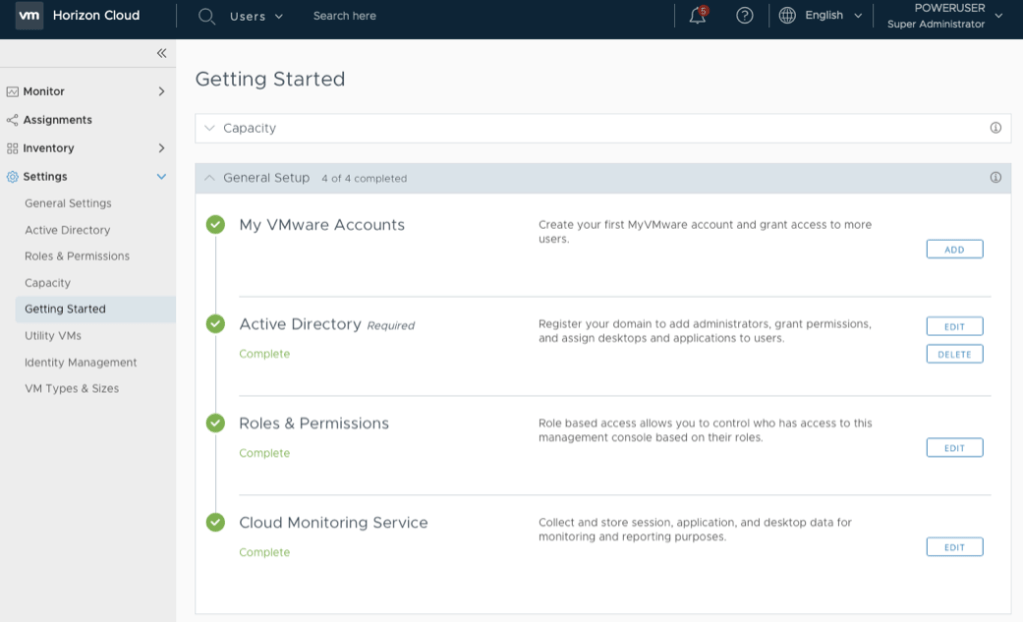Click the globe language icon
The width and height of the screenshot is (1023, 622).
787,16
